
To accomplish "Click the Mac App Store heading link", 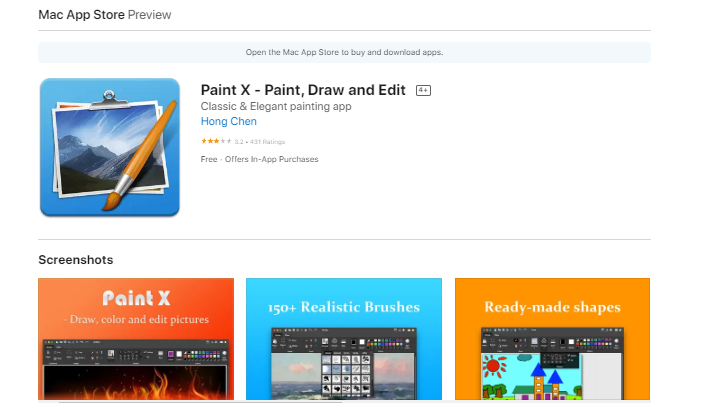I will [x=81, y=15].
